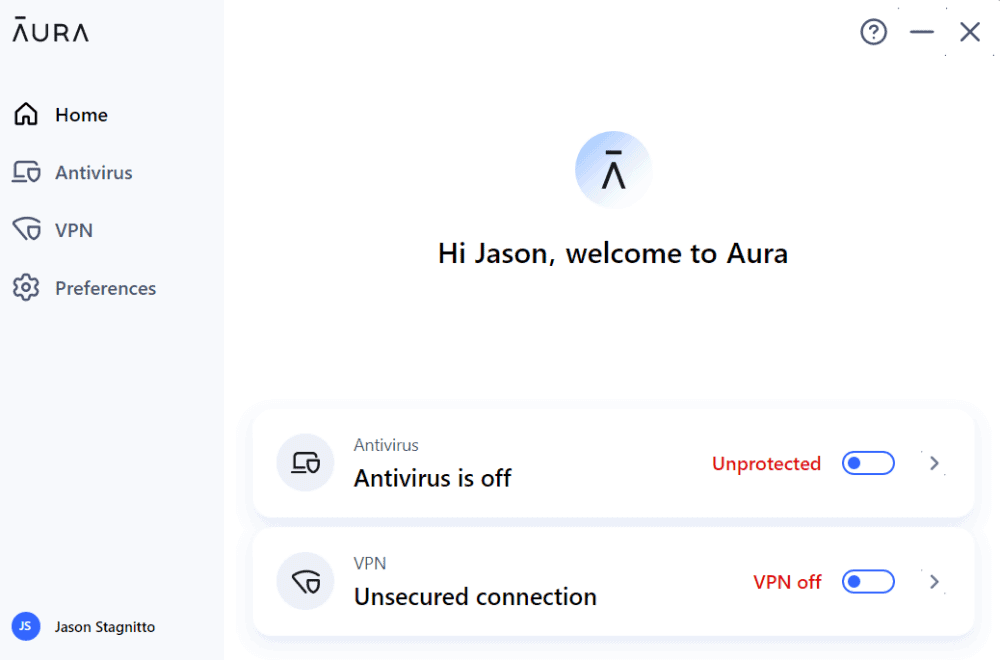Open Jason Stagnitto account name
Viewport: 1000px width, 660px height.
click(x=105, y=627)
